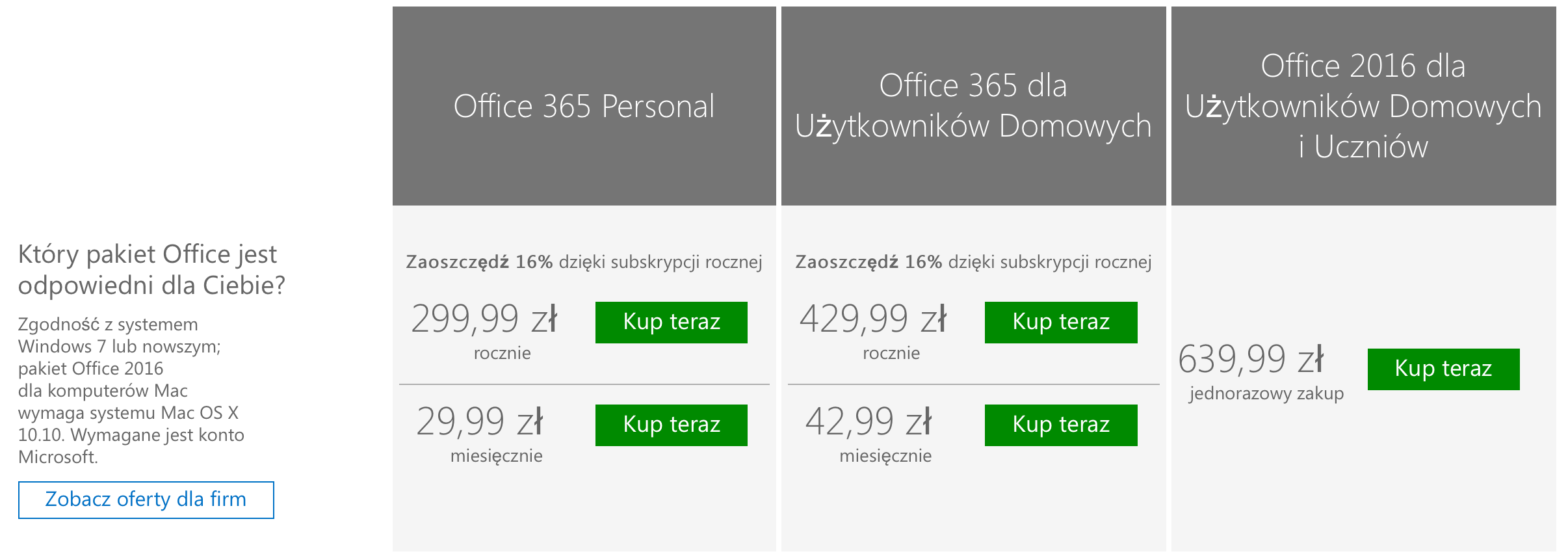Click the 299,99 zł yearly price

pyautogui.click(x=484, y=319)
